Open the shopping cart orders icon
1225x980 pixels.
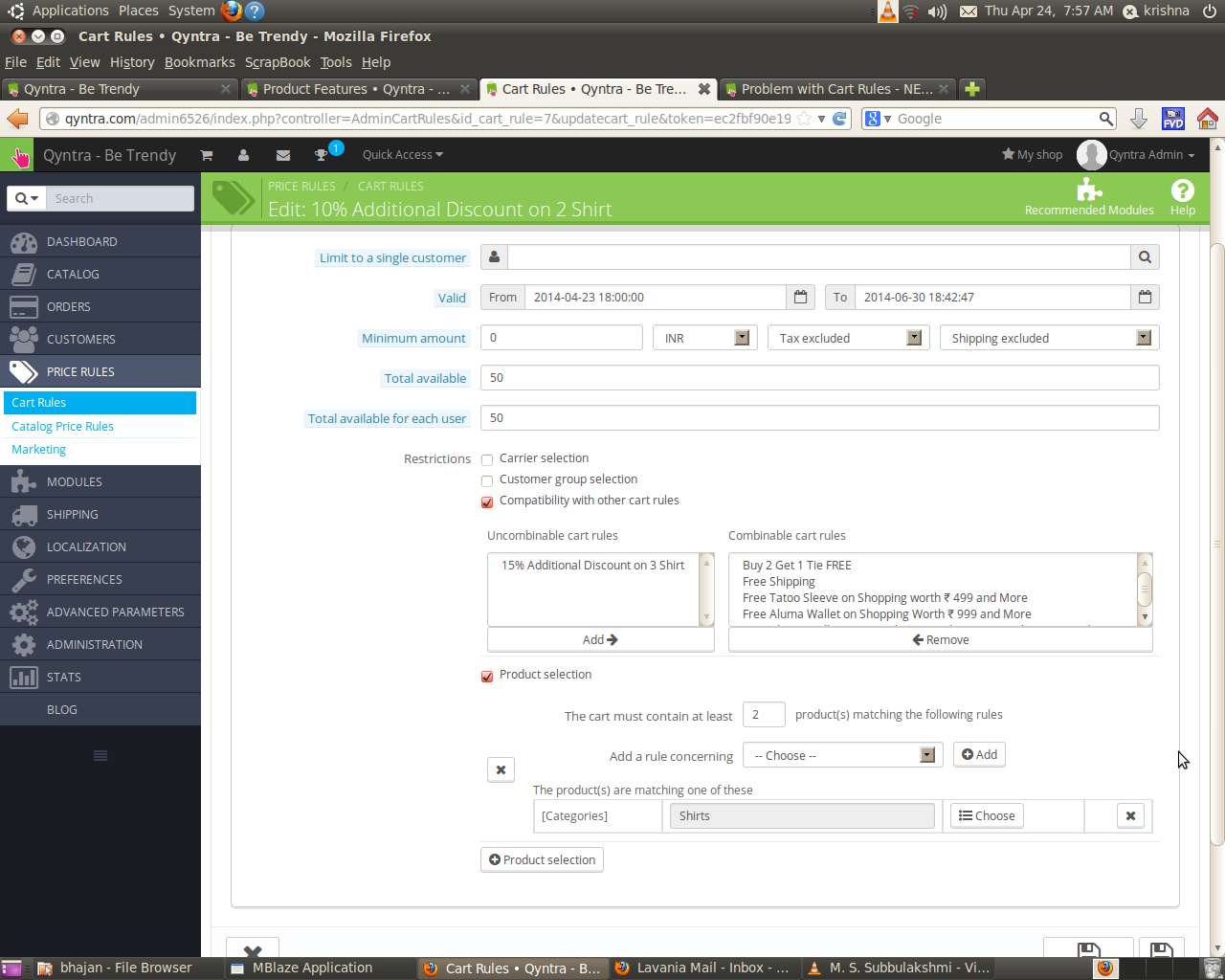(207, 155)
